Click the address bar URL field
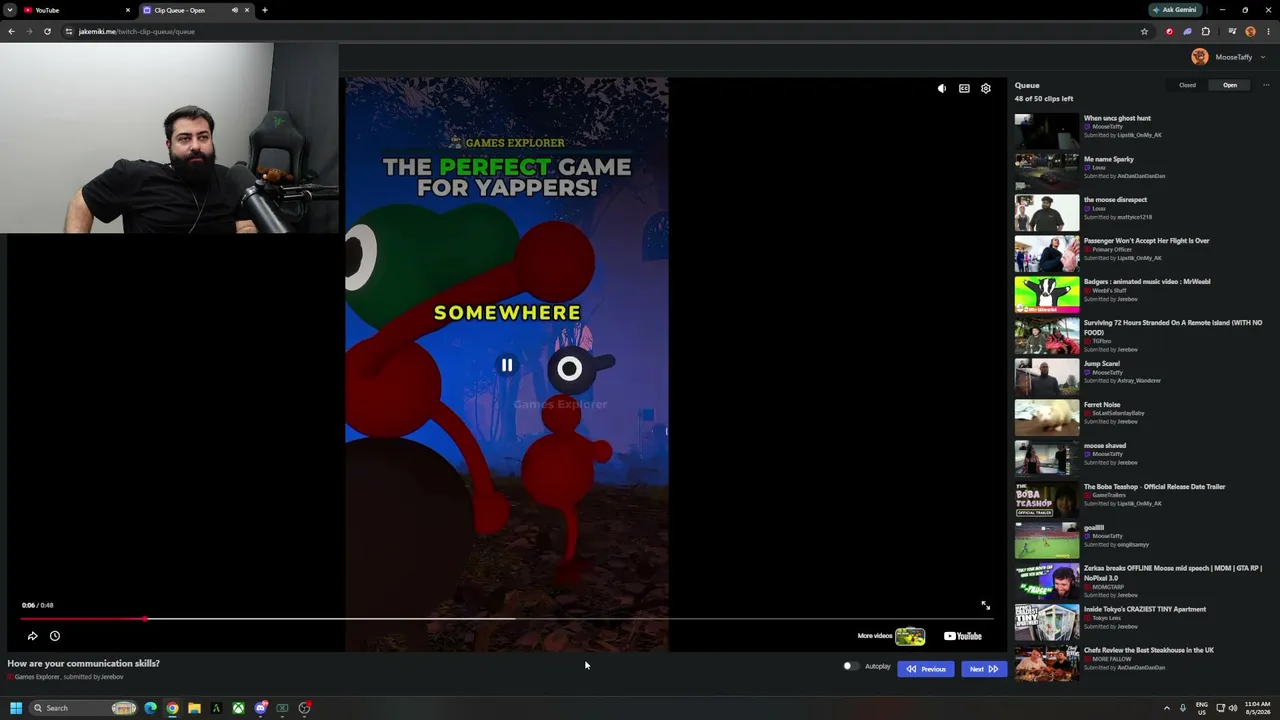Image resolution: width=1280 pixels, height=720 pixels. pos(600,31)
